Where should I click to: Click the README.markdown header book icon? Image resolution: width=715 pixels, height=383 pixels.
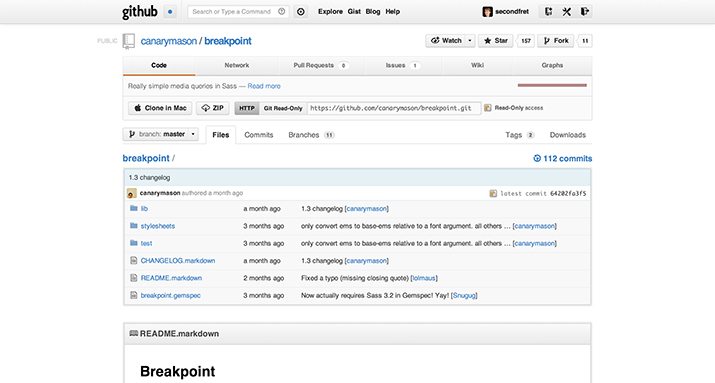tap(134, 334)
